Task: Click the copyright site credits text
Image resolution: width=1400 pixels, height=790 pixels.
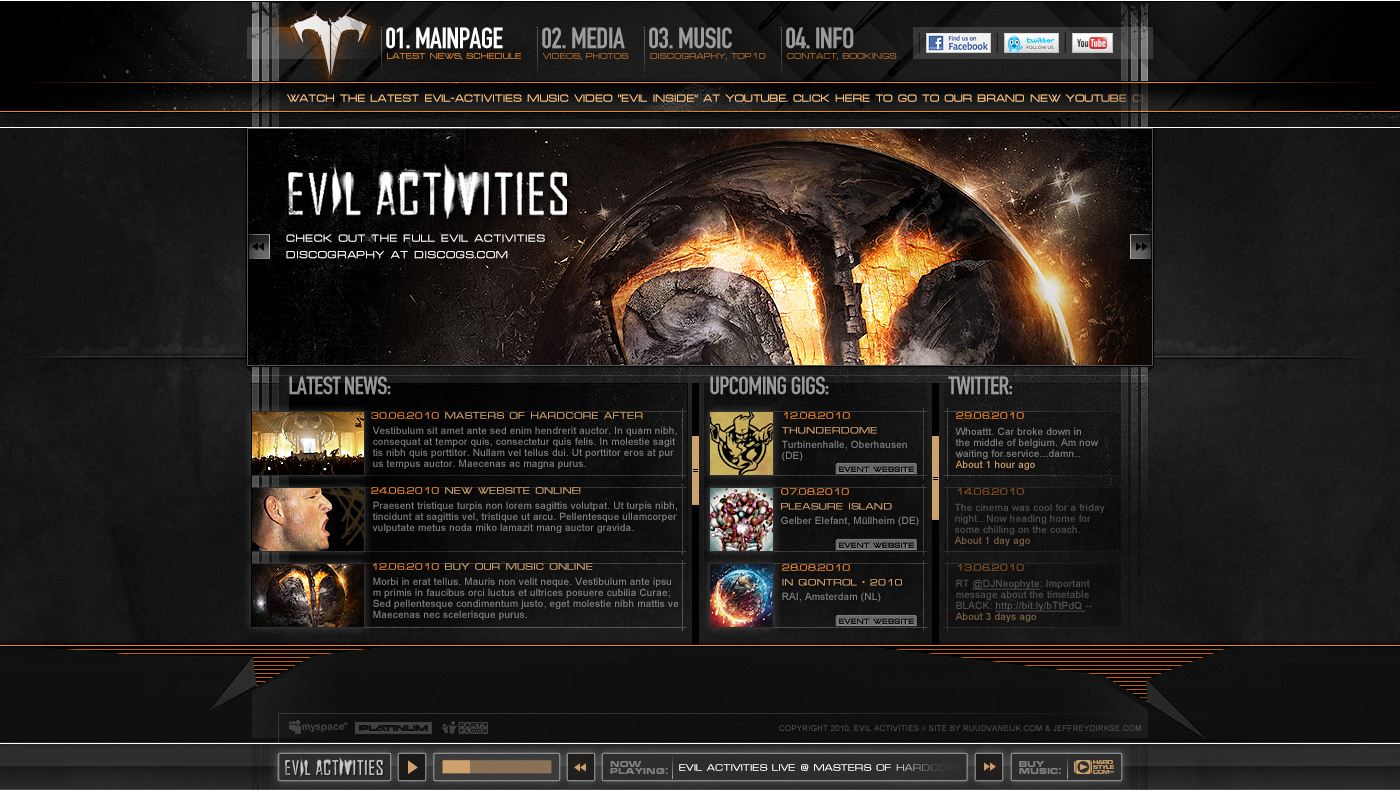Action: tap(960, 728)
